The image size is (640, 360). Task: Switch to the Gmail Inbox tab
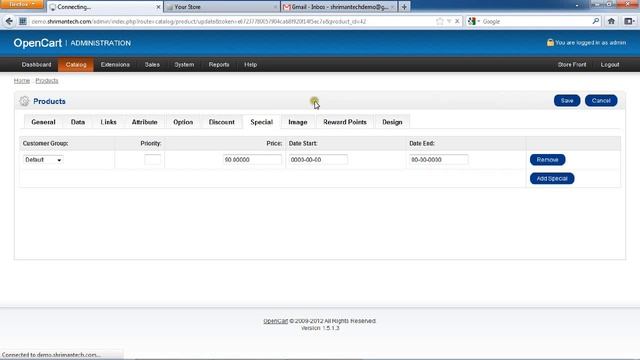(339, 7)
